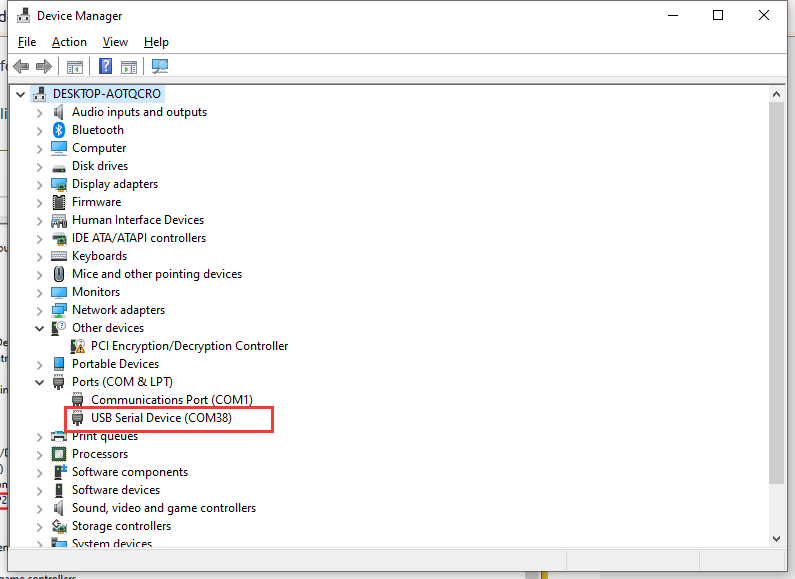Screen dimensions: 795x579
Task: Collapse the Other devices node
Action: click(39, 329)
